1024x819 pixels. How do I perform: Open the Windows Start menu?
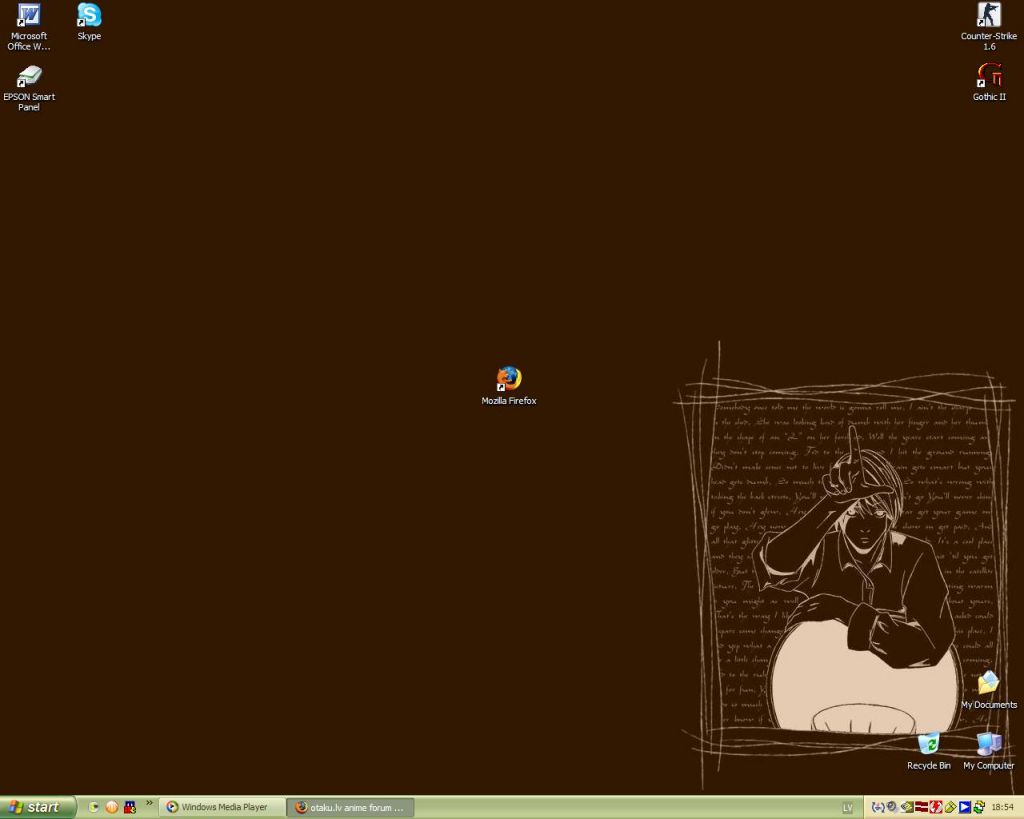pyautogui.click(x=38, y=807)
